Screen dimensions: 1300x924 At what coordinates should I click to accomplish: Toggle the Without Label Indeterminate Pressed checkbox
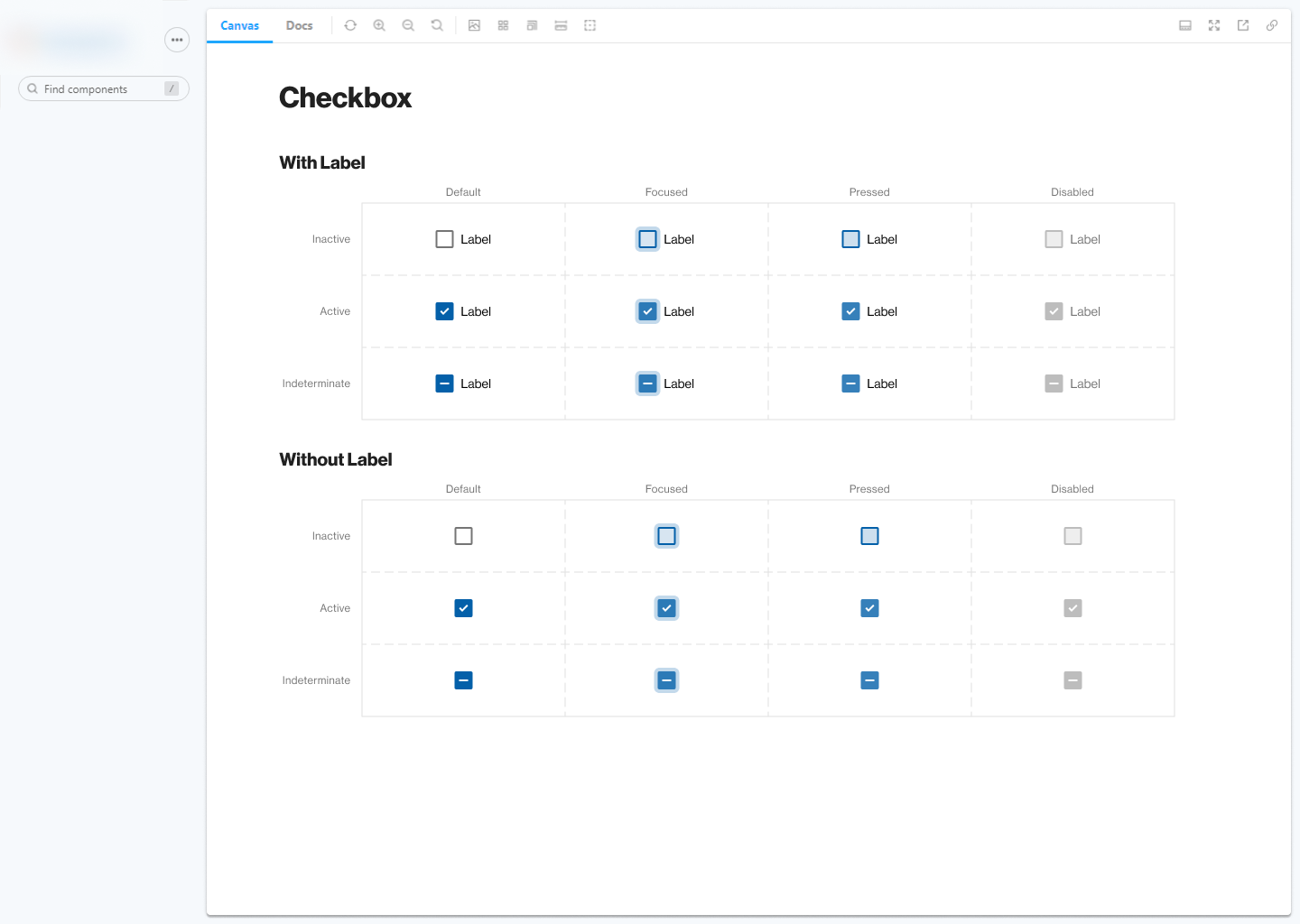tap(869, 680)
